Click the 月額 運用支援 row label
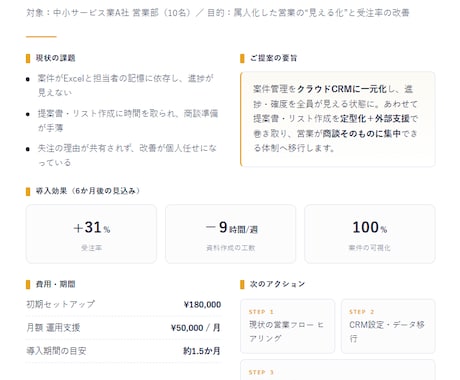460x380 pixels. (53, 328)
